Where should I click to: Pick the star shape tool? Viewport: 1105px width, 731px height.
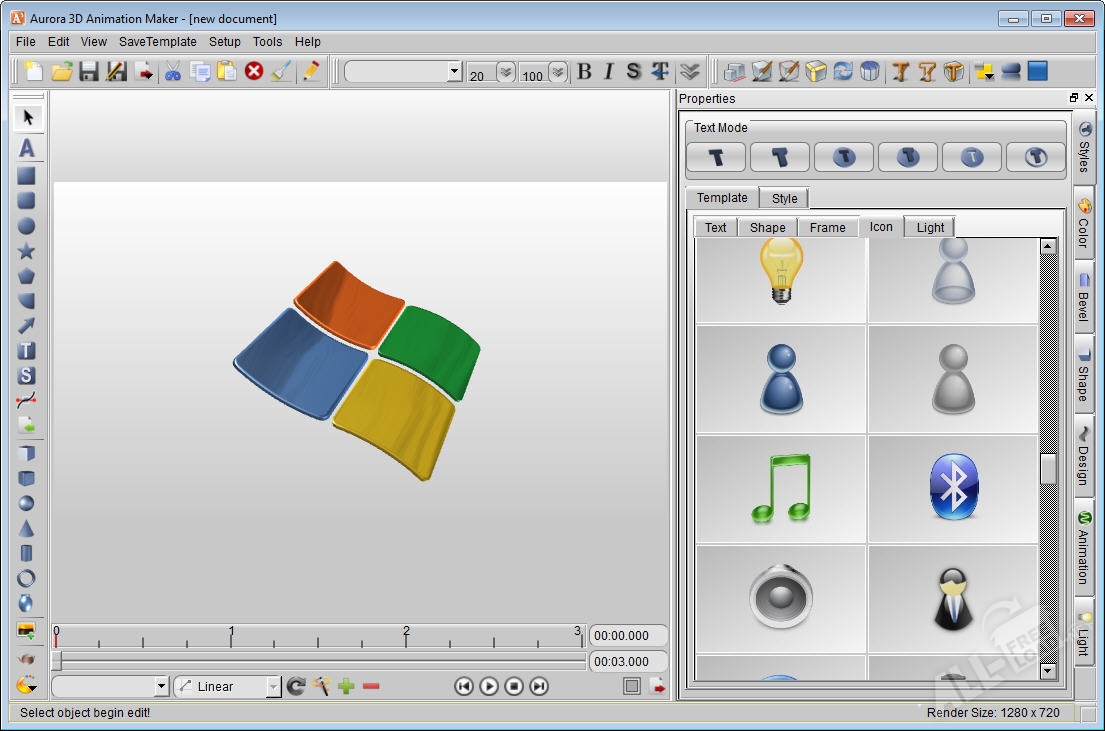tap(27, 251)
